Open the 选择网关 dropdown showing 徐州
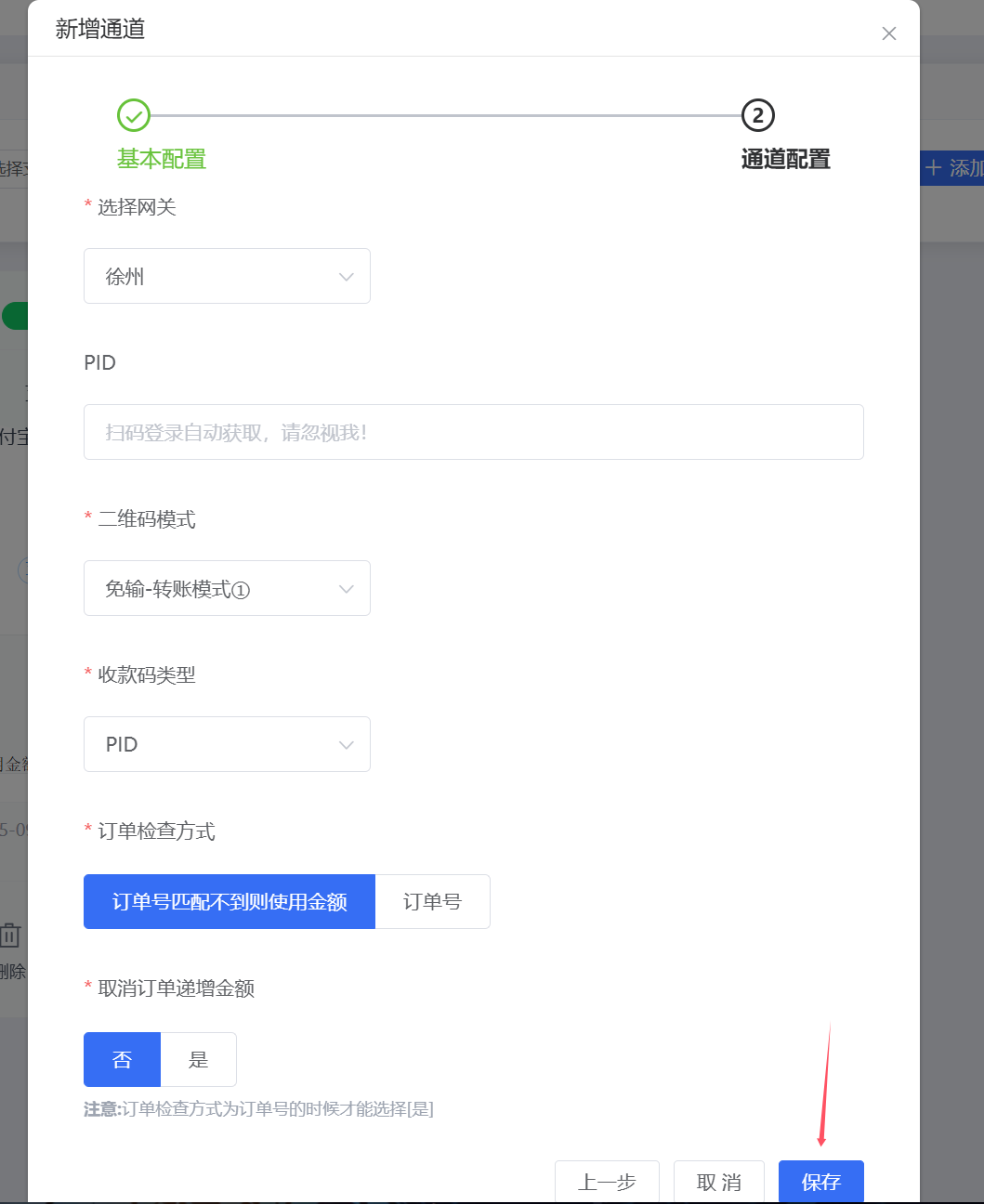 pyautogui.click(x=227, y=276)
